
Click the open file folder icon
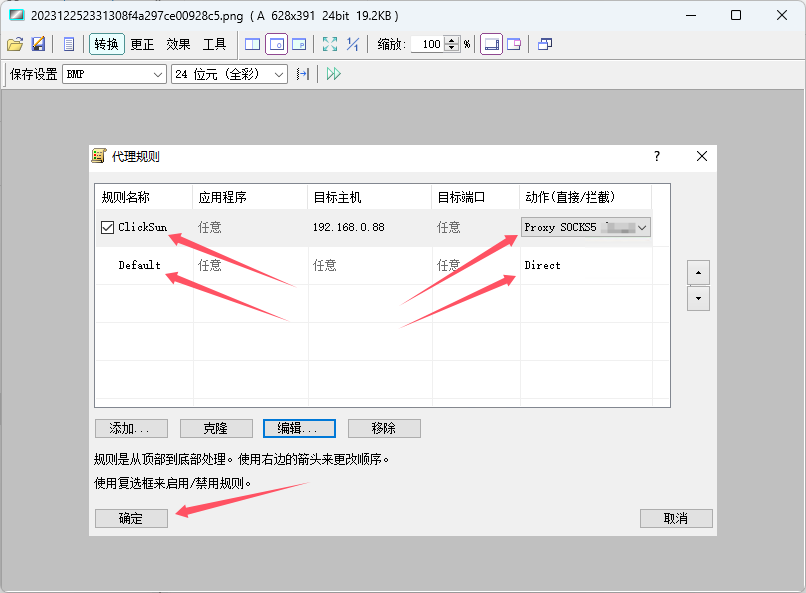click(x=14, y=44)
